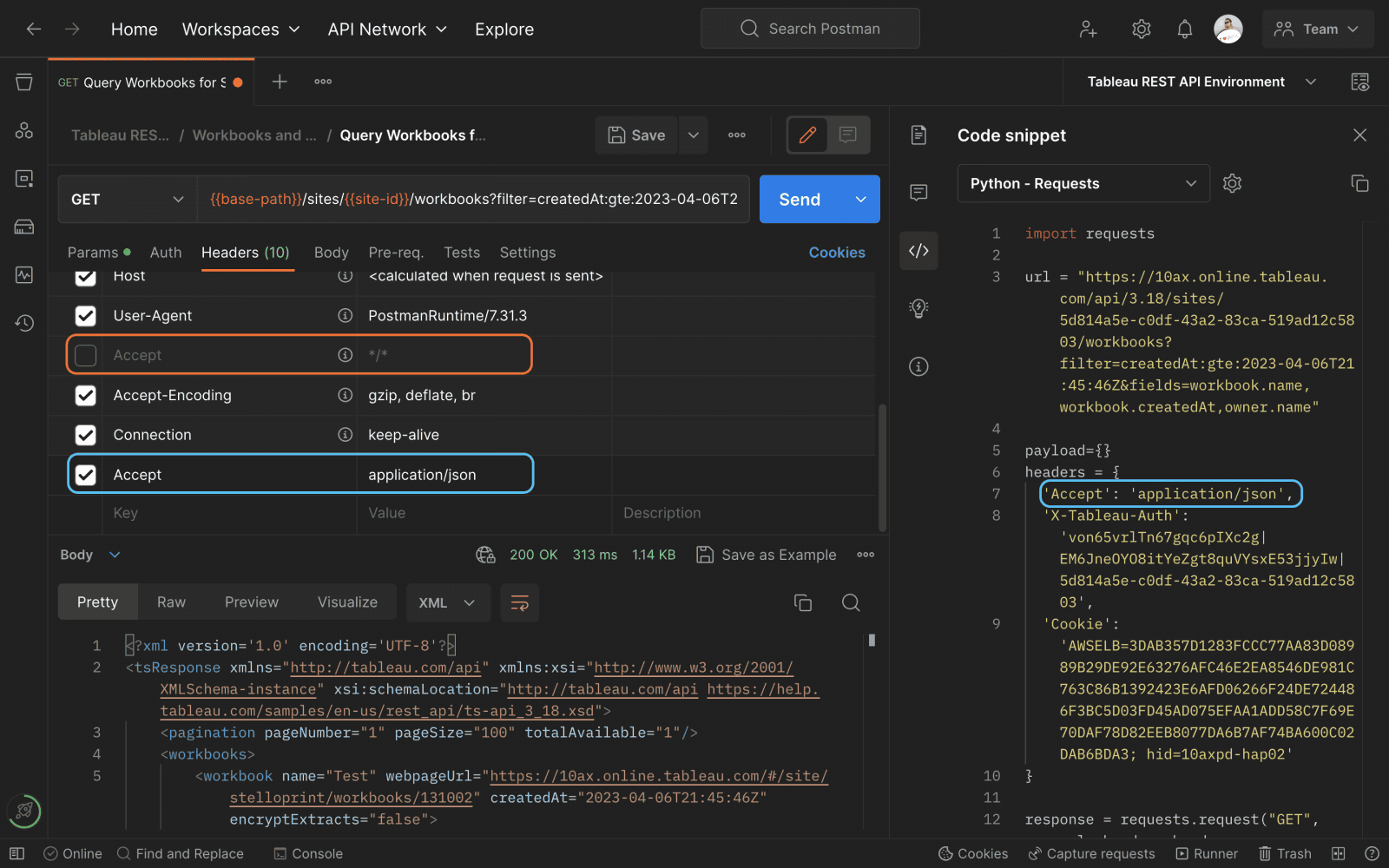Uncheck the Accept application/json header
Viewport: 1389px width, 868px height.
85,475
